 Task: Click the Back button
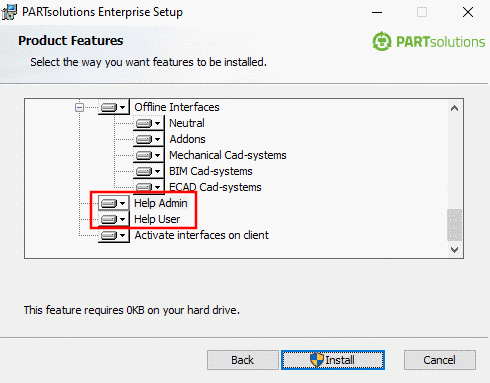point(243,360)
